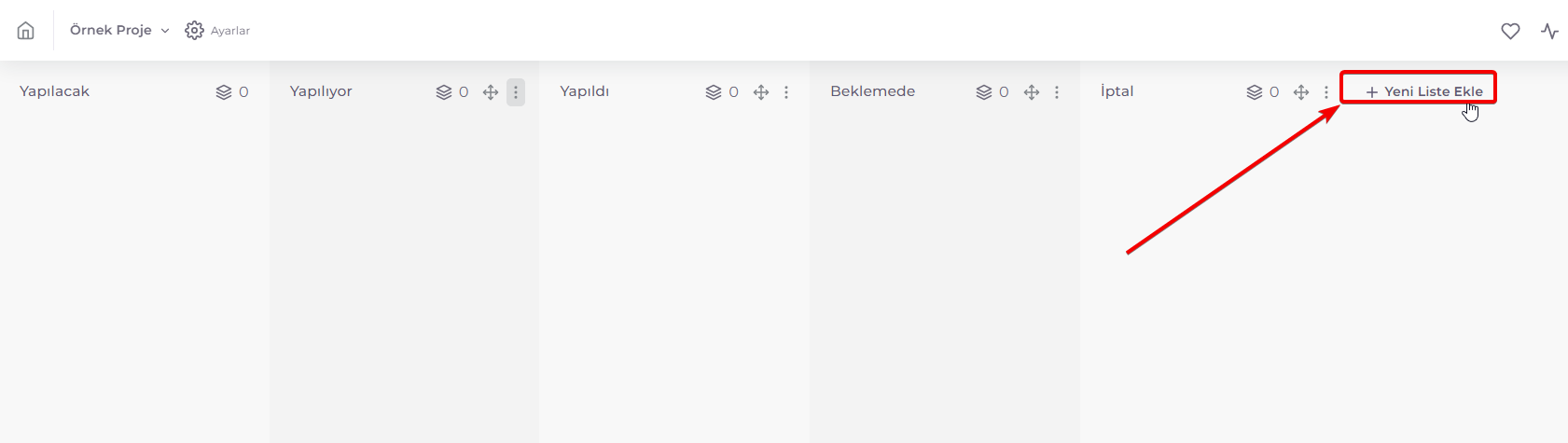Click move handle on Yapılıyor list

point(491,92)
